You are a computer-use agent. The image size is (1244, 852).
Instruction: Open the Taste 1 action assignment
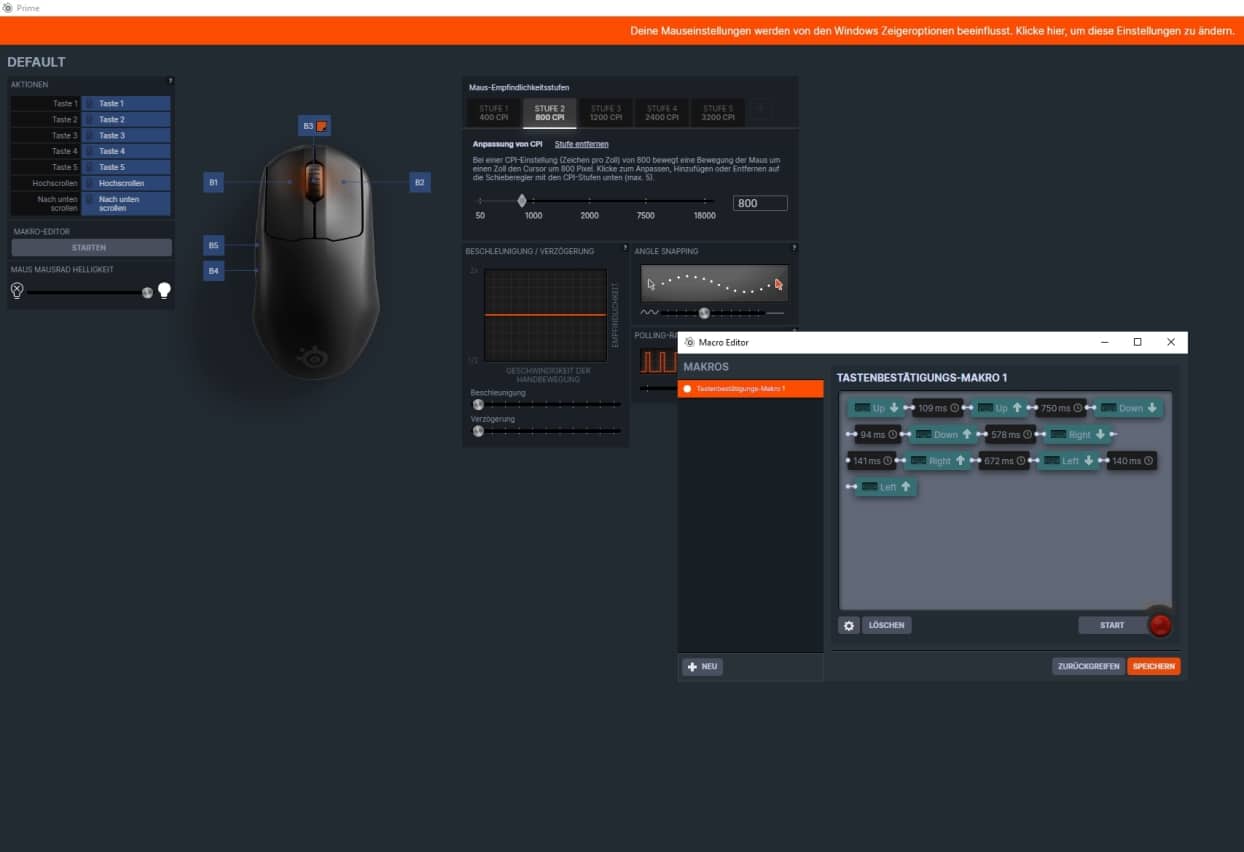tap(126, 103)
